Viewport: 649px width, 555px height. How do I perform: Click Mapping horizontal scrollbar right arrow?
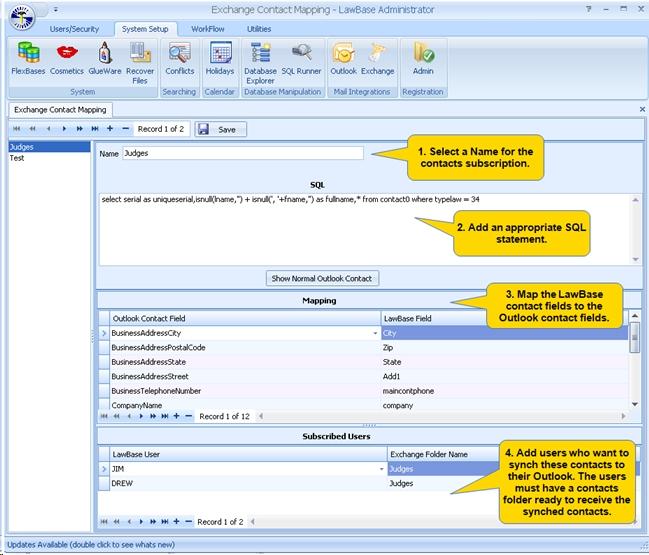(623, 416)
